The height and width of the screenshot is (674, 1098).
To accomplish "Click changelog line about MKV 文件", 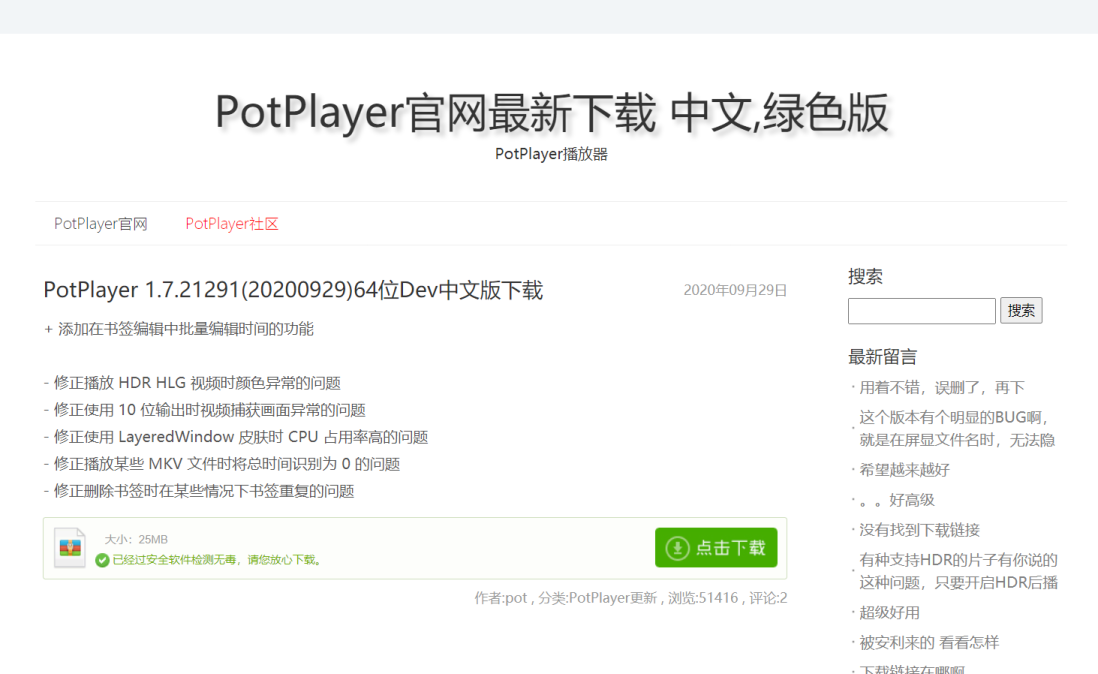I will [x=221, y=464].
